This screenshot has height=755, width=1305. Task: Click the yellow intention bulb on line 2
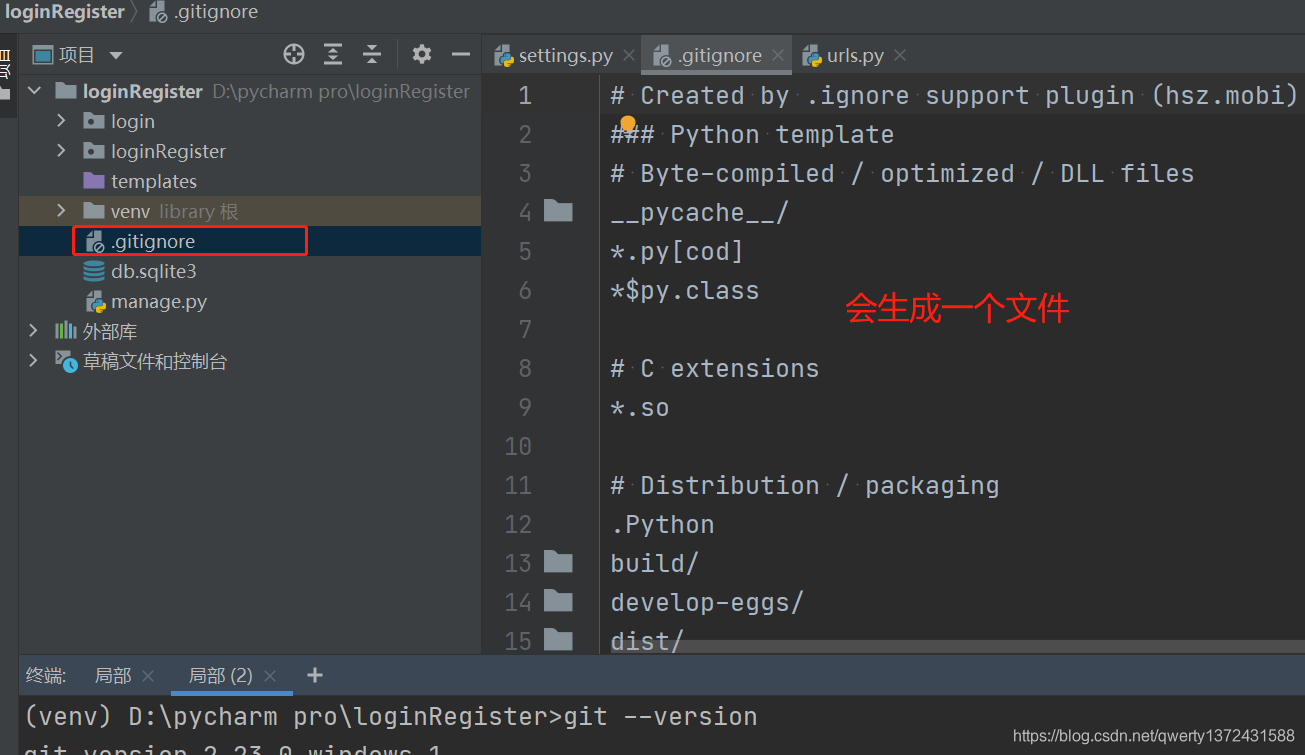click(x=628, y=123)
